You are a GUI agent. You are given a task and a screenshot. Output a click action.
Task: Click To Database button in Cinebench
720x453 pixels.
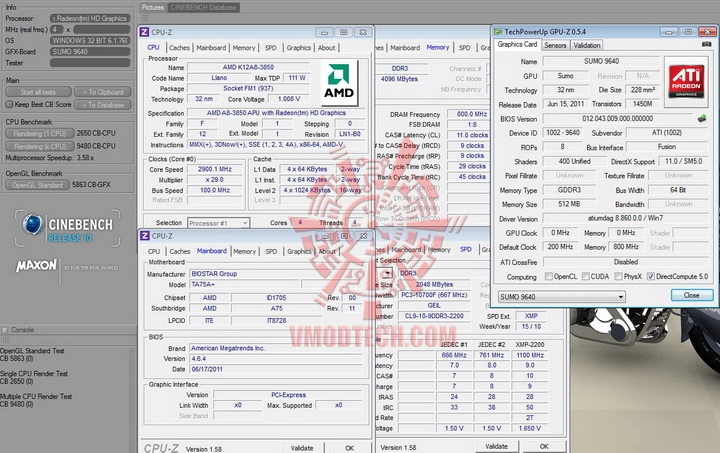tap(102, 105)
